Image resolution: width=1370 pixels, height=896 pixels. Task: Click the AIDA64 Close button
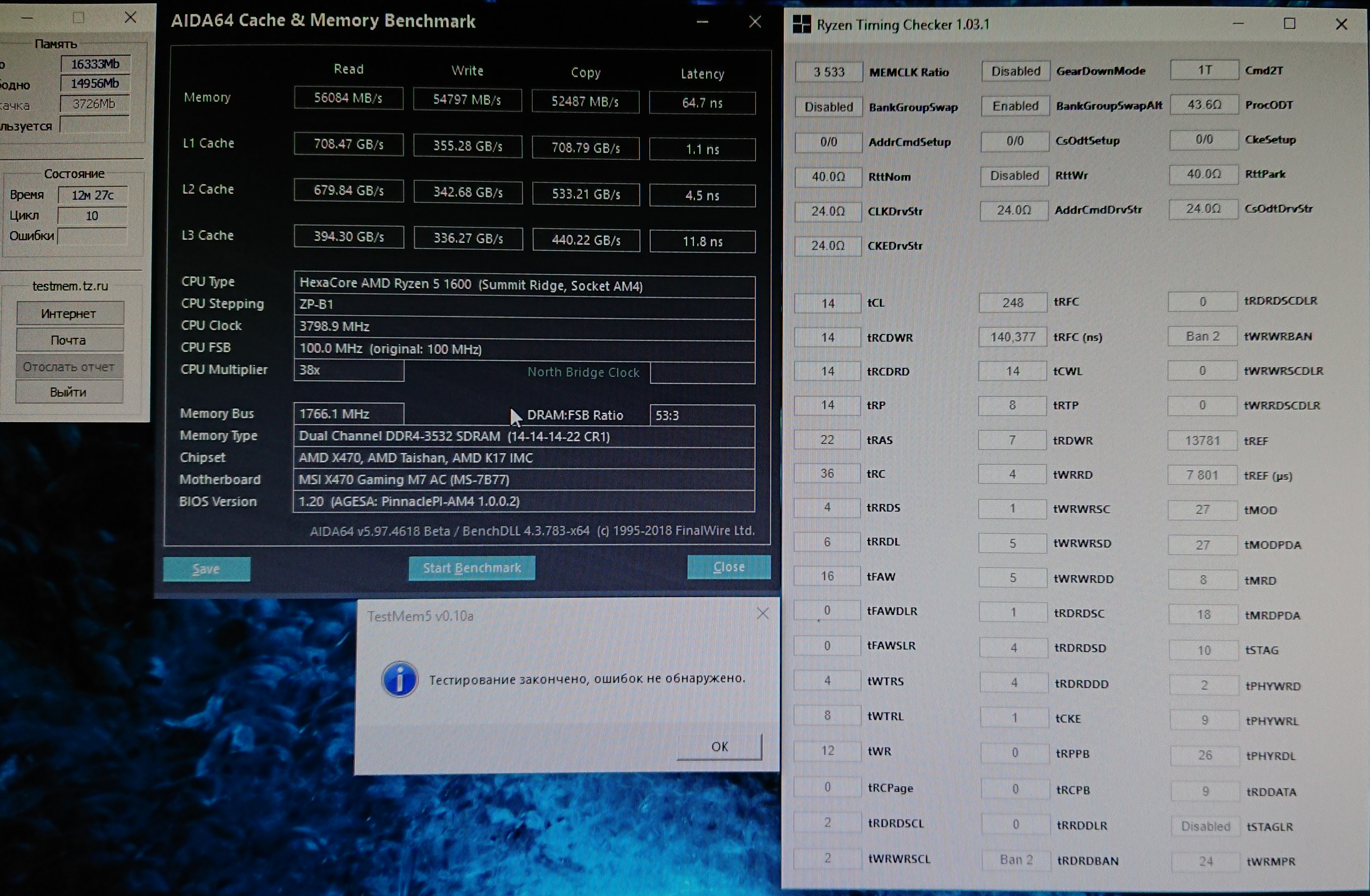tap(728, 567)
